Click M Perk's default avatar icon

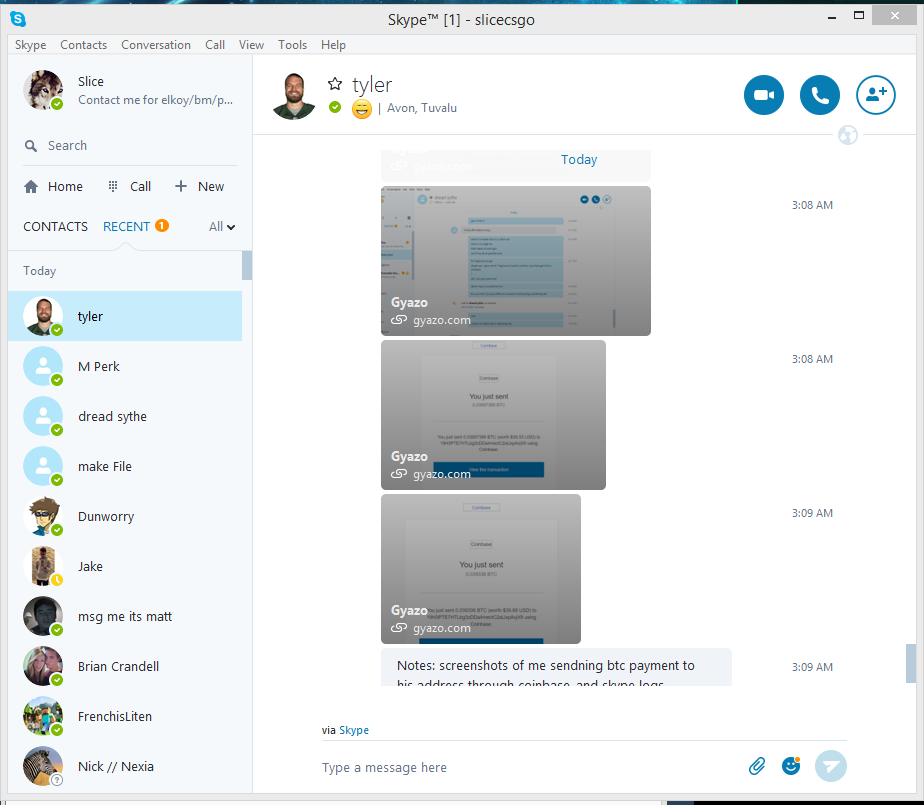tap(43, 366)
